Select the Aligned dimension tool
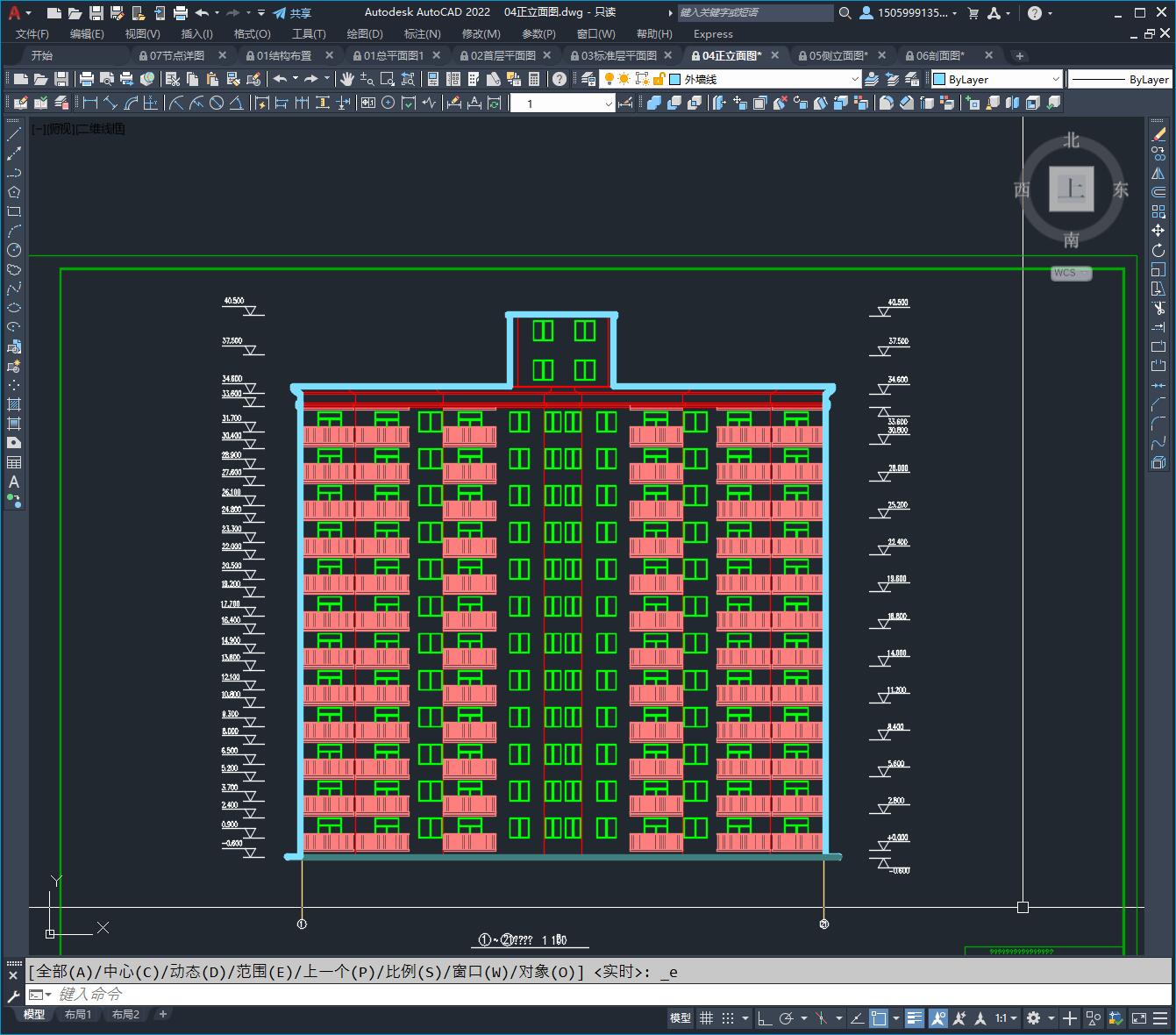The image size is (1176, 1035). 110,103
